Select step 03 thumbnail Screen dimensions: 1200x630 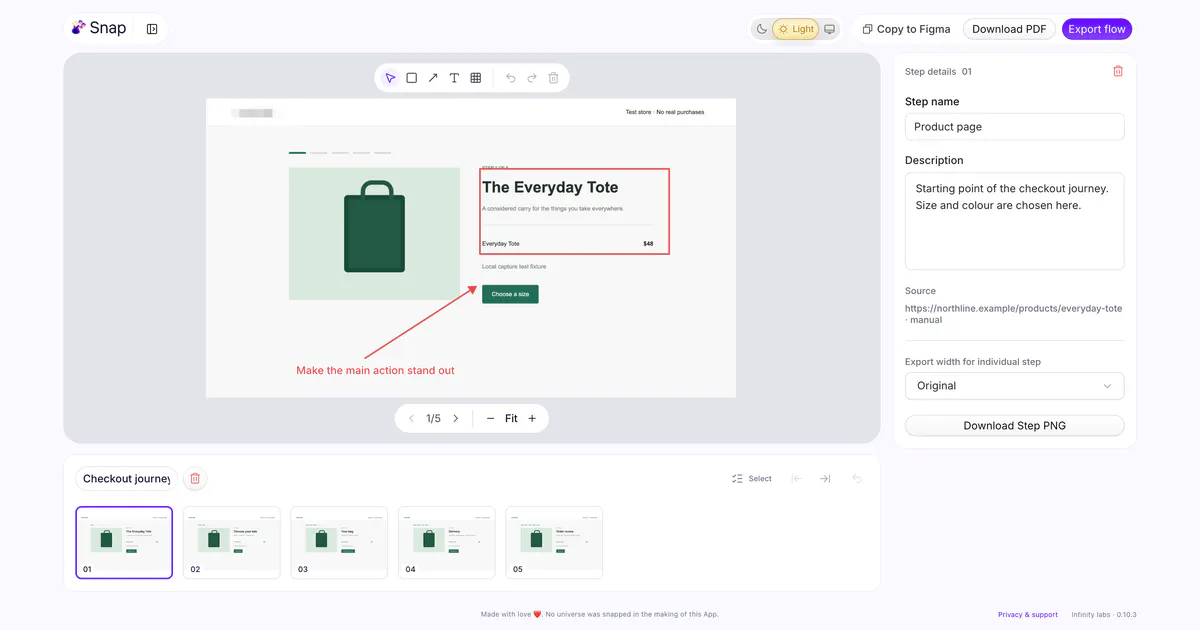tap(339, 543)
